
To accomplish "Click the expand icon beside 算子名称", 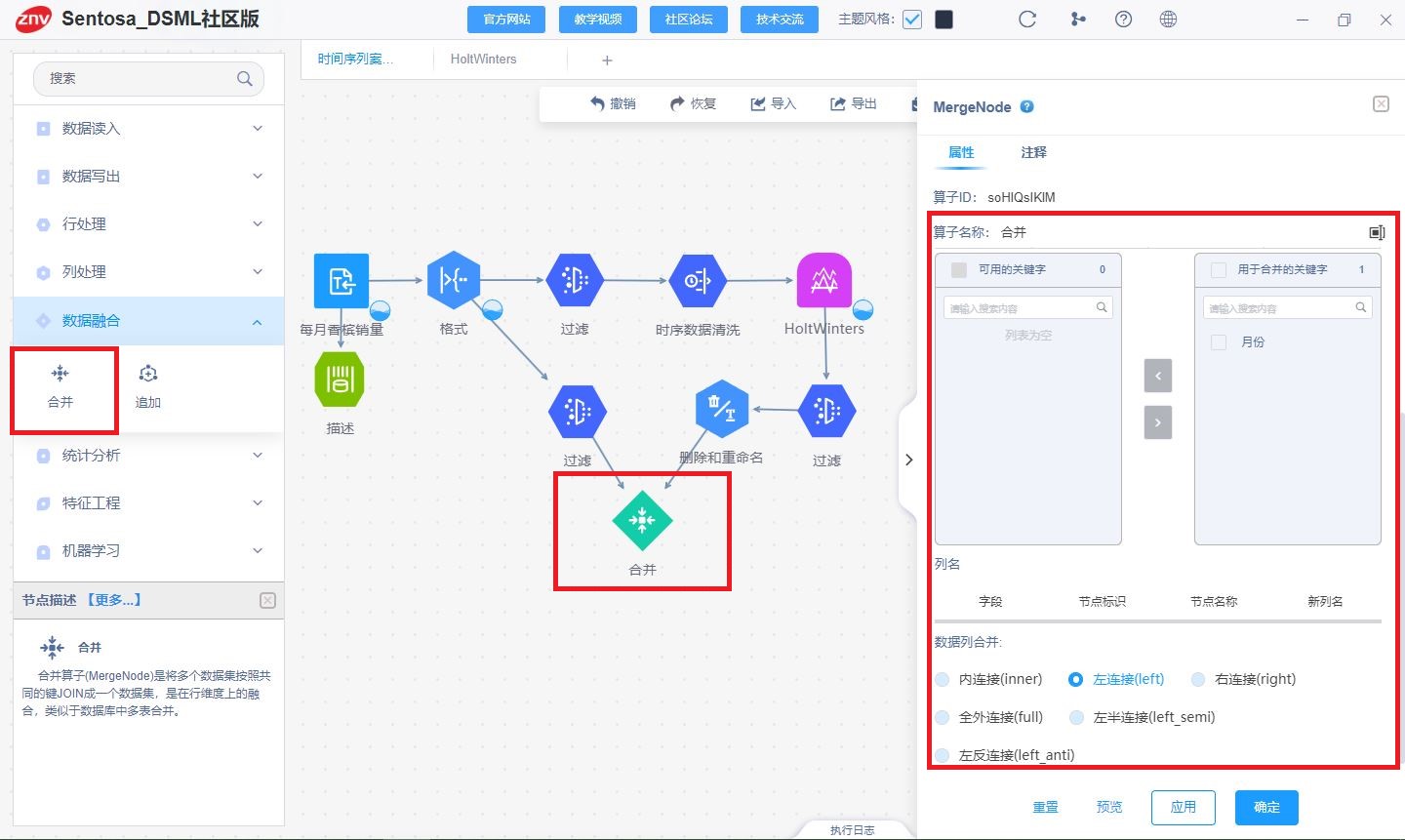I will [x=1377, y=232].
